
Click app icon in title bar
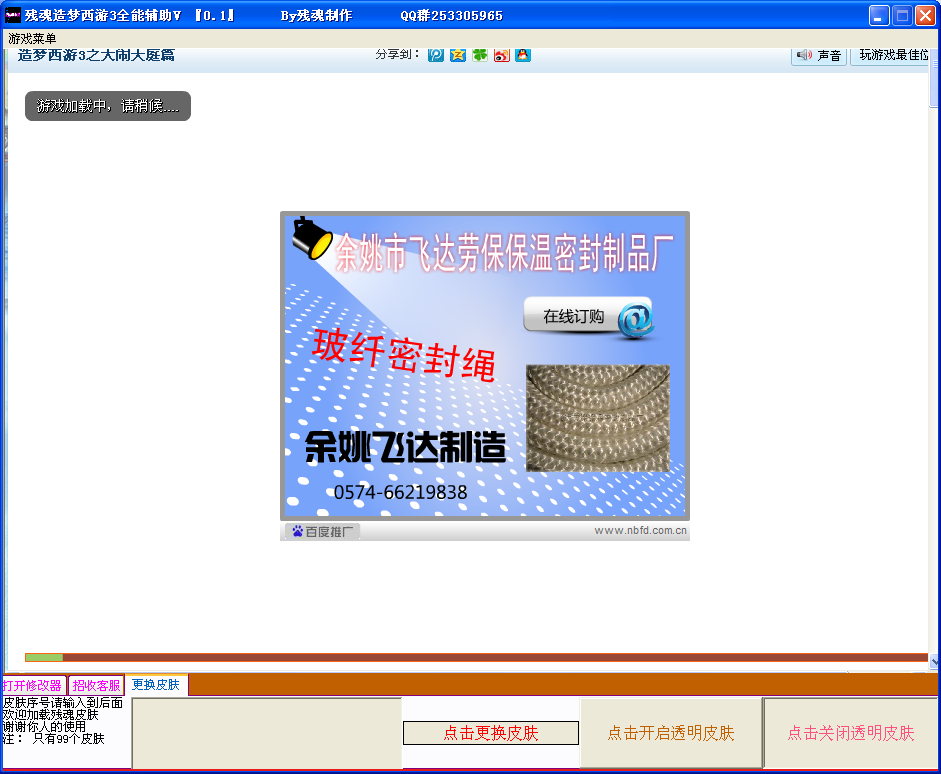tap(13, 15)
